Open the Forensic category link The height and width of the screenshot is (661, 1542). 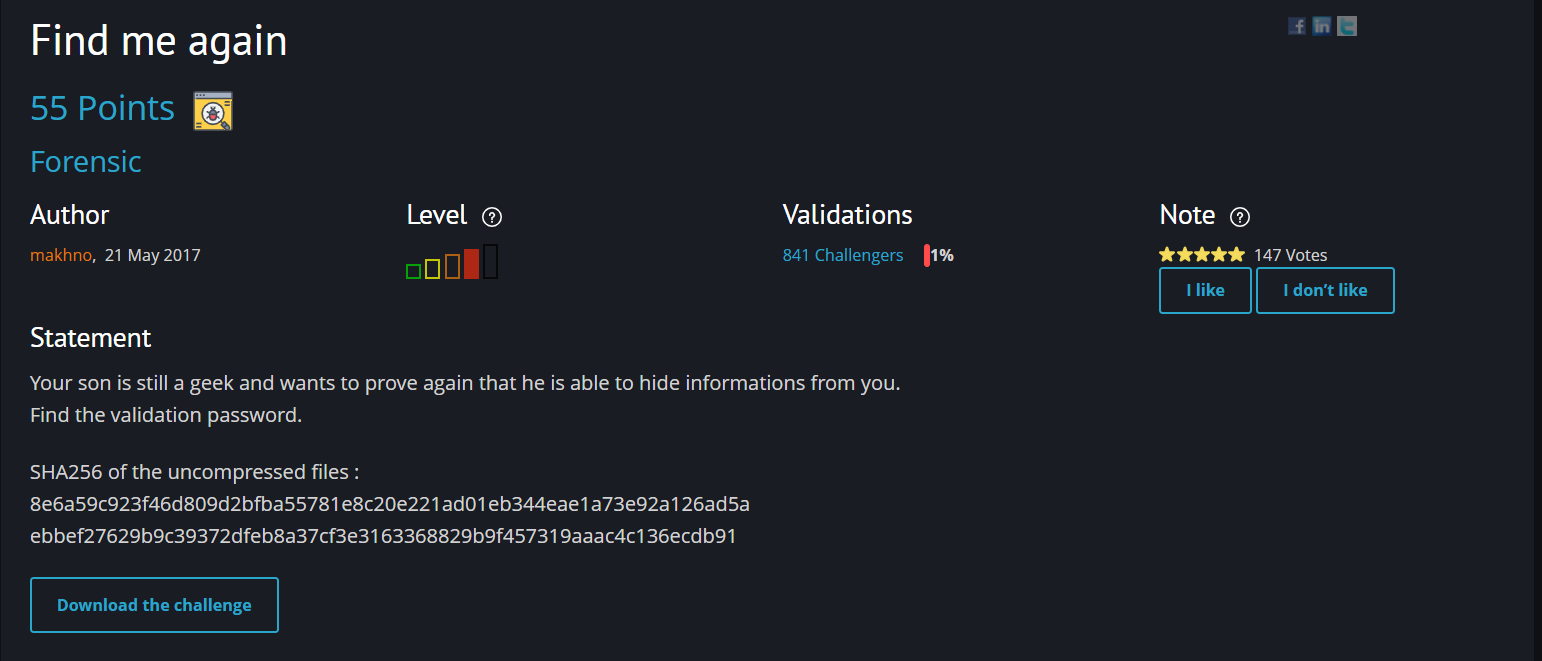pyautogui.click(x=86, y=161)
